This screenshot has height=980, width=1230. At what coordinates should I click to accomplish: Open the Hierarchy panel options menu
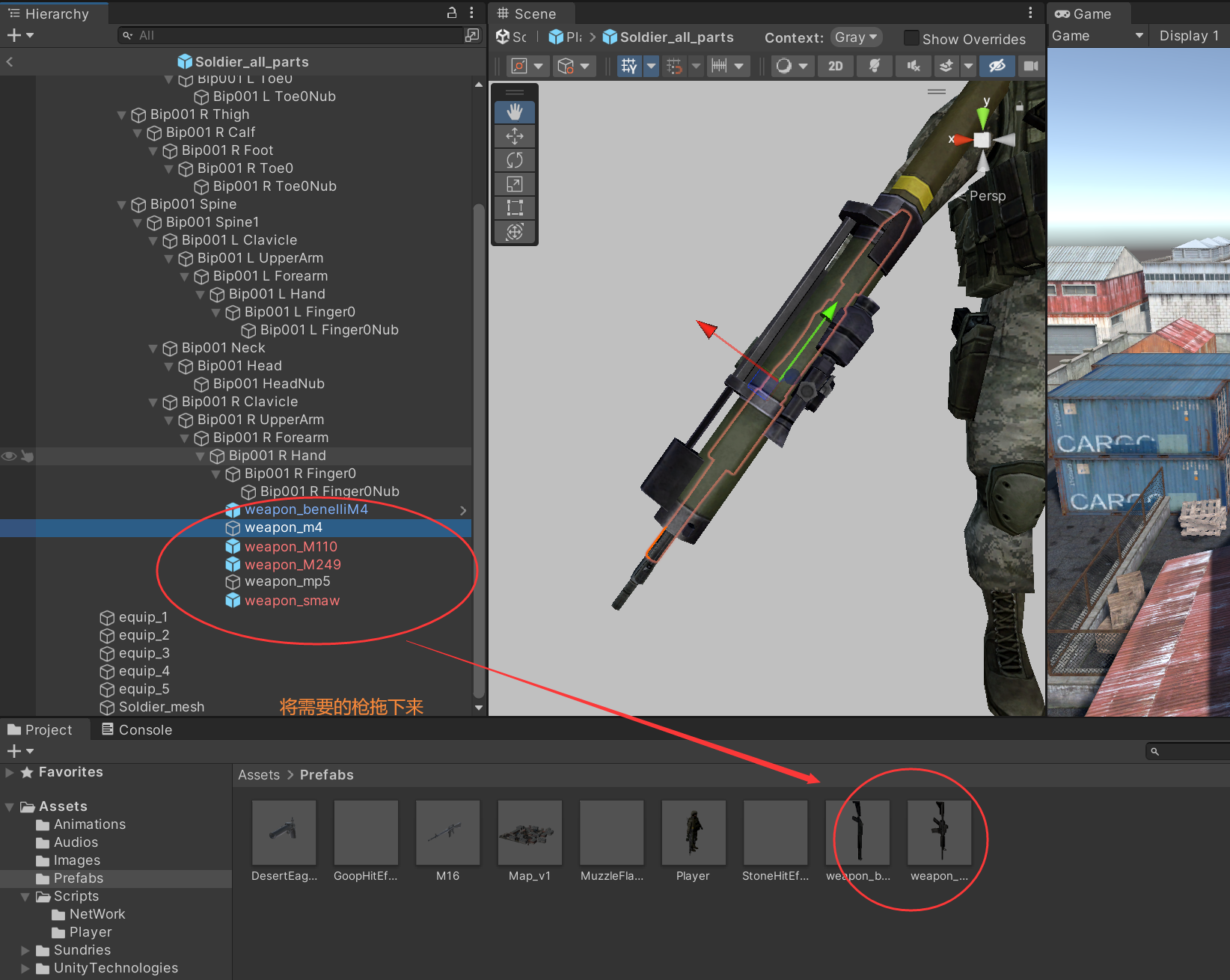click(471, 13)
